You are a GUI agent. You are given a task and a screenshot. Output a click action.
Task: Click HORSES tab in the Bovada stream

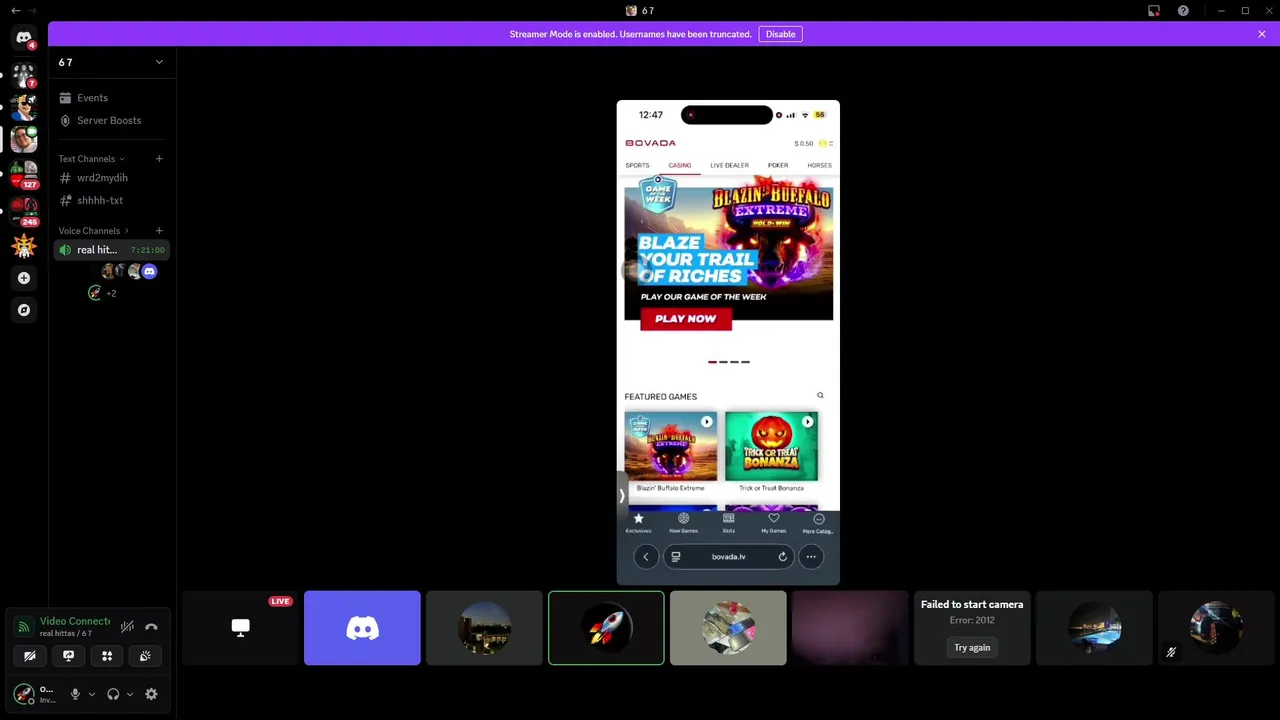pos(819,165)
